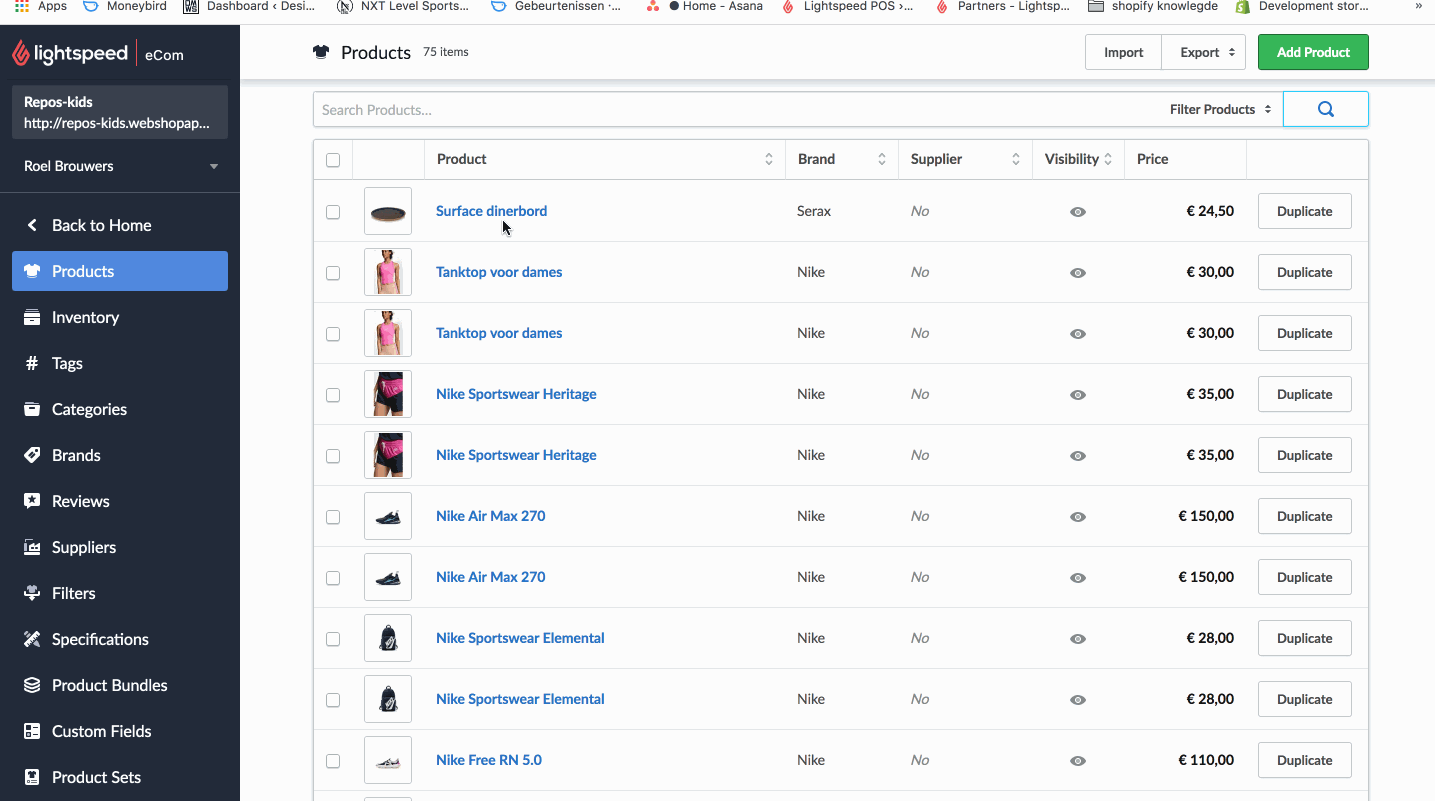Click the Categories folder icon
This screenshot has width=1435, height=801.
[32, 409]
